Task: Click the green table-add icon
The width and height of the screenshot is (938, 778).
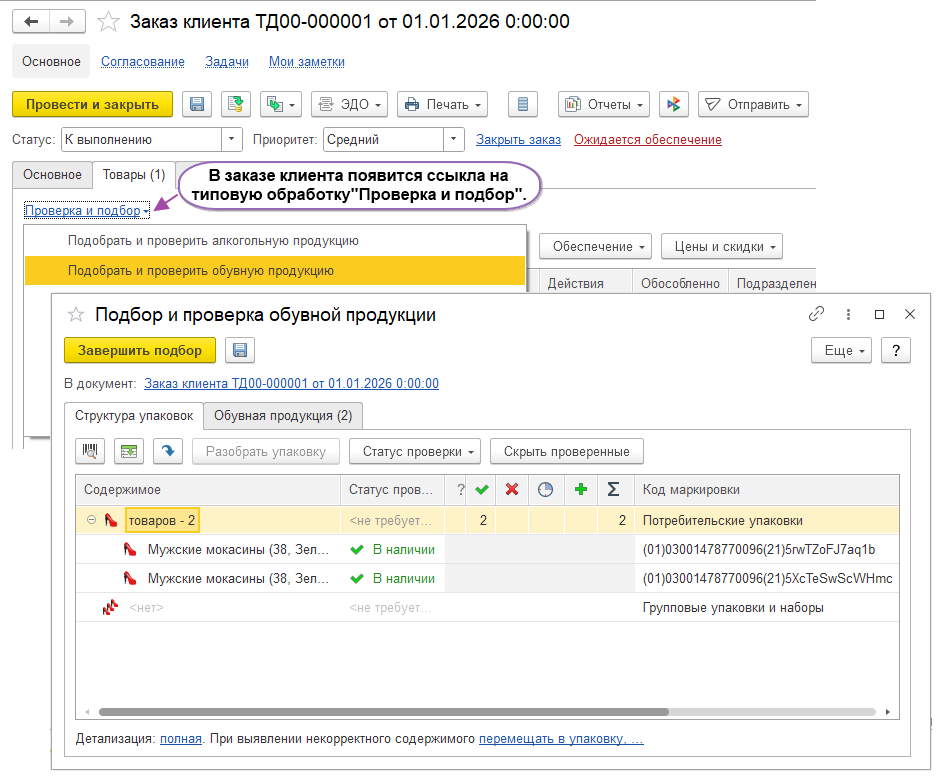Action: pyautogui.click(x=129, y=451)
